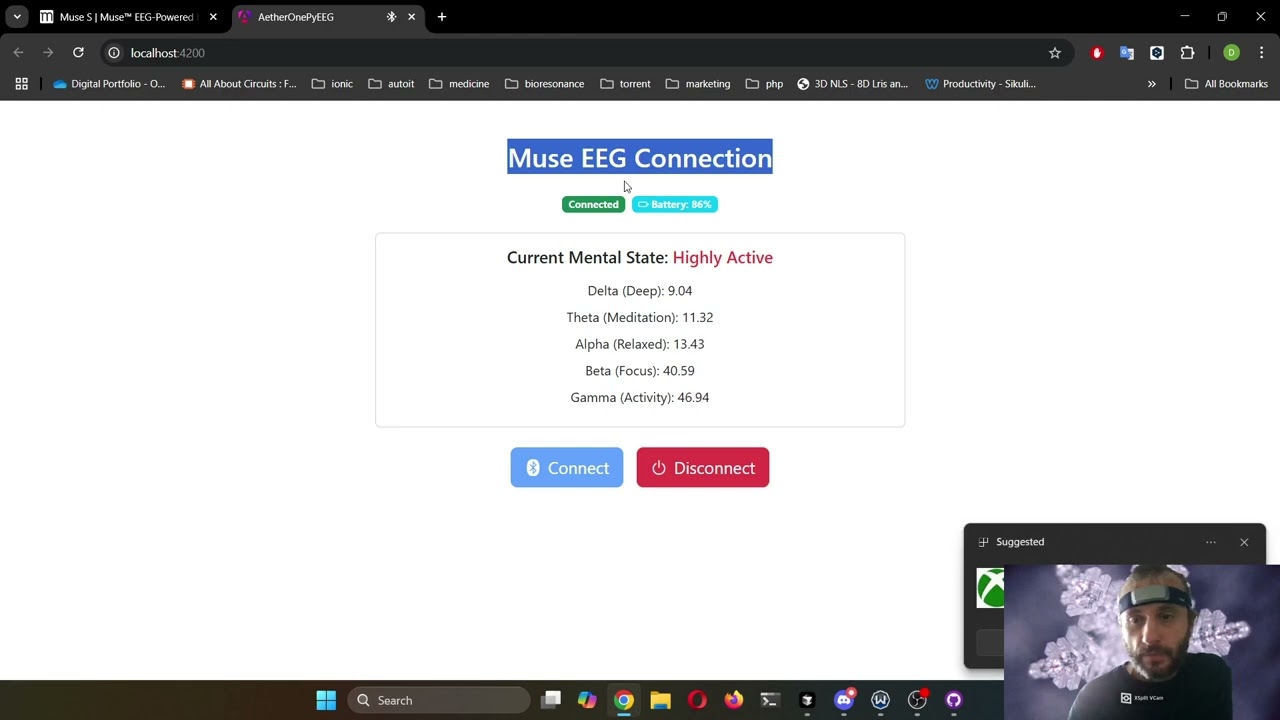Click the dark blue hexagon extension icon

click(x=1157, y=53)
